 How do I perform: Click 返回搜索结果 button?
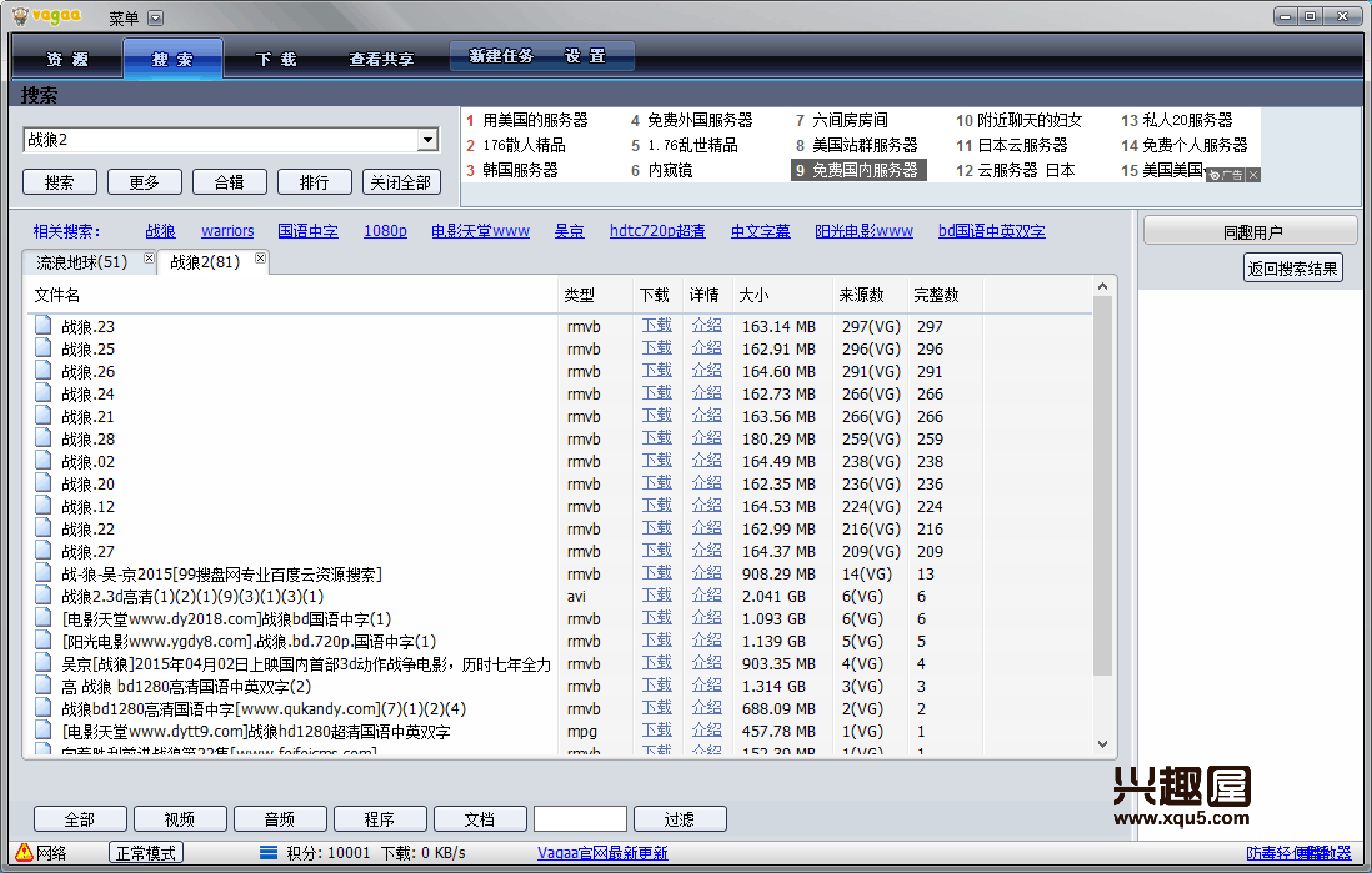point(1293,268)
